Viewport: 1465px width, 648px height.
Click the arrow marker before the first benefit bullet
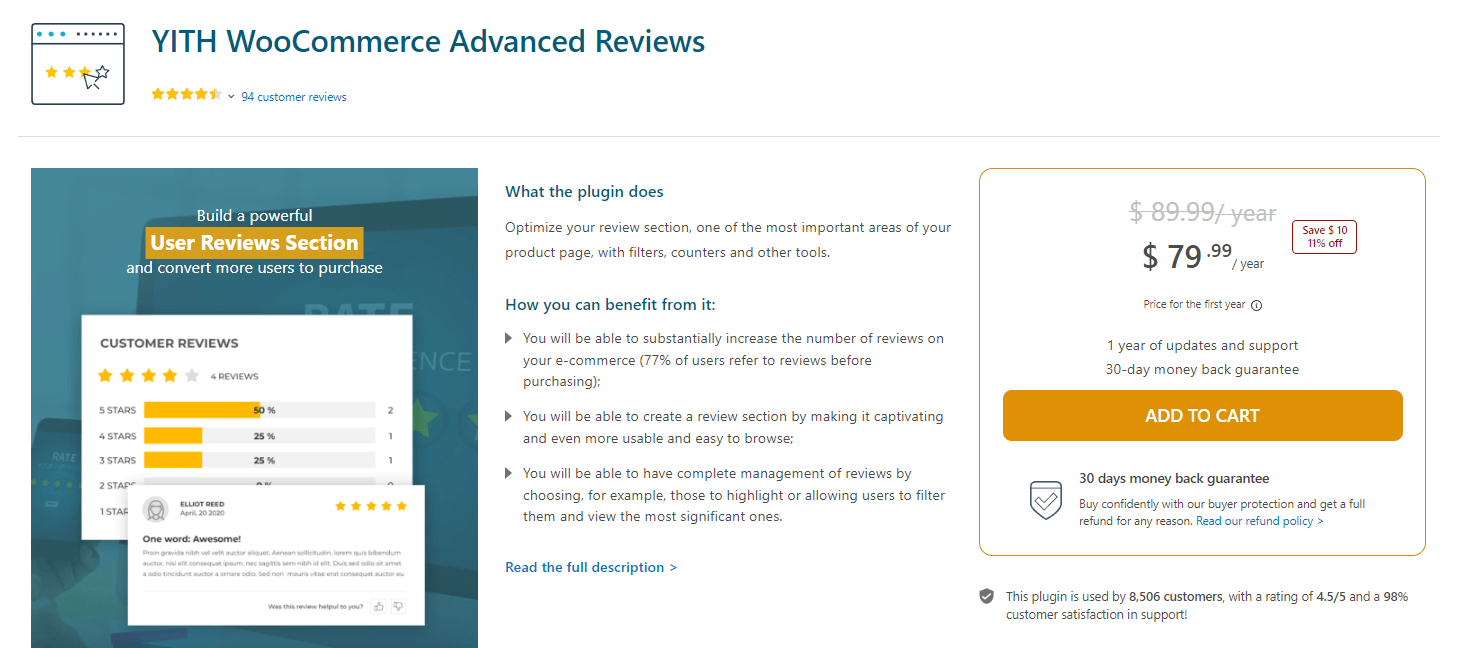(x=508, y=338)
